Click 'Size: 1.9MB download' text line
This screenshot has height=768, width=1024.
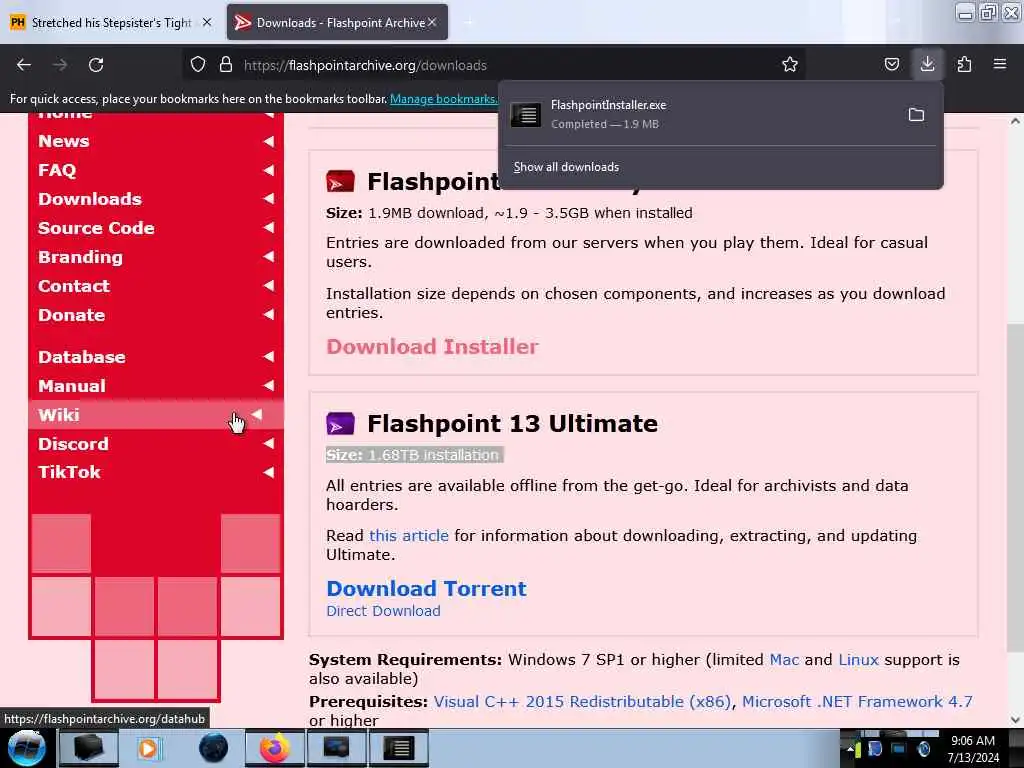(509, 213)
